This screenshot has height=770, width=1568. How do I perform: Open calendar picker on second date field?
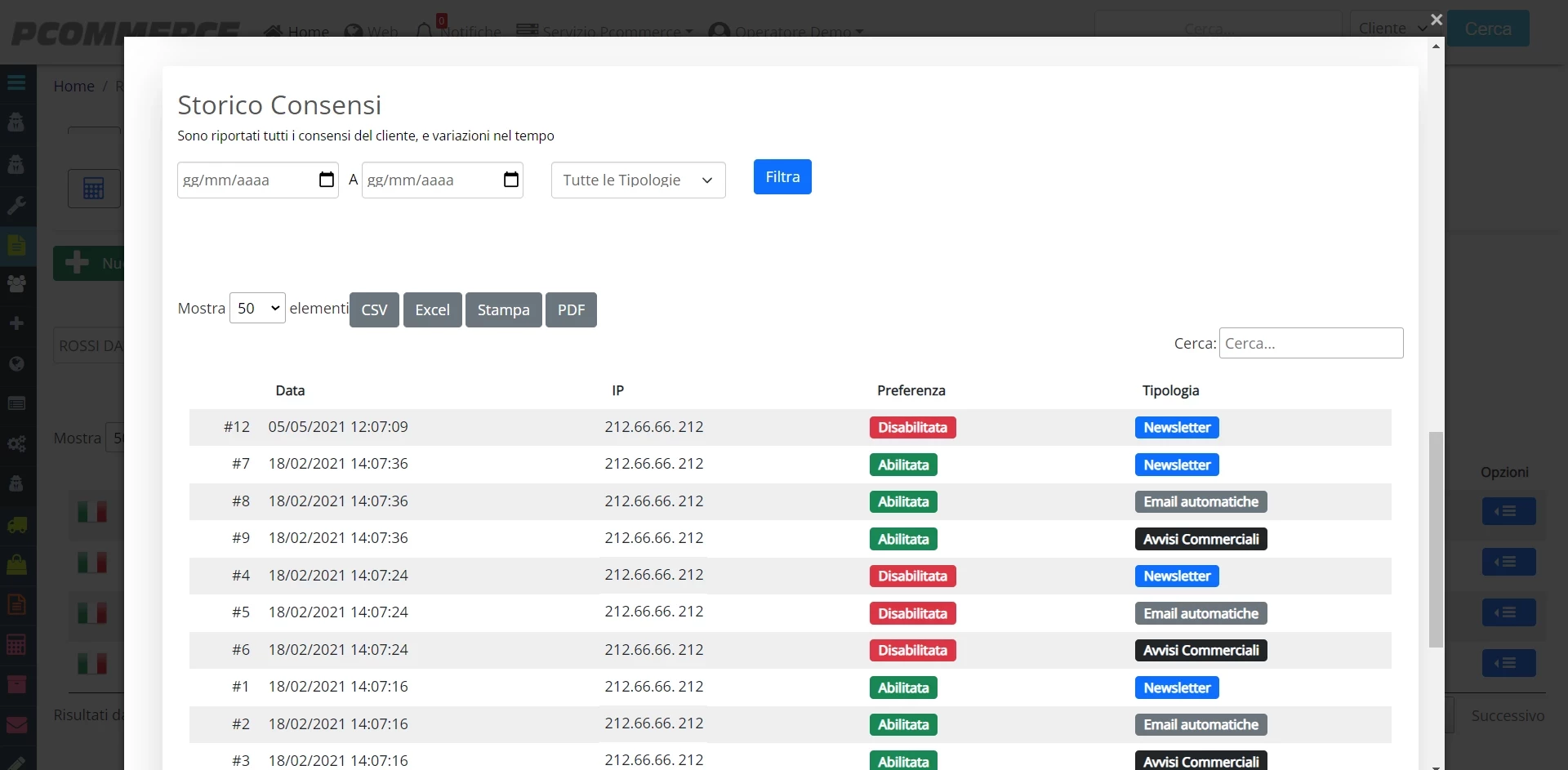511,180
